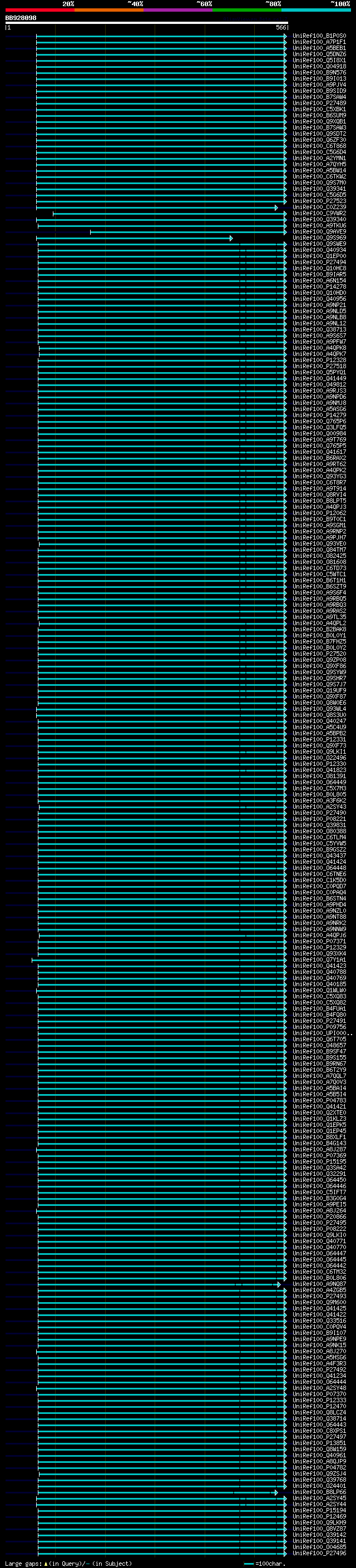This screenshot has height=1568, width=356.
Task: Open hit UniRef100_C6TKW2
Action: (319, 176)
